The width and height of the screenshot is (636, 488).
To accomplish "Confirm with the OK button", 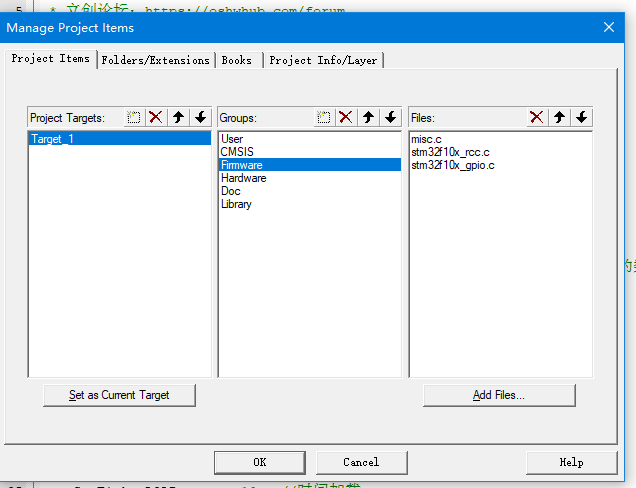I will pyautogui.click(x=260, y=462).
